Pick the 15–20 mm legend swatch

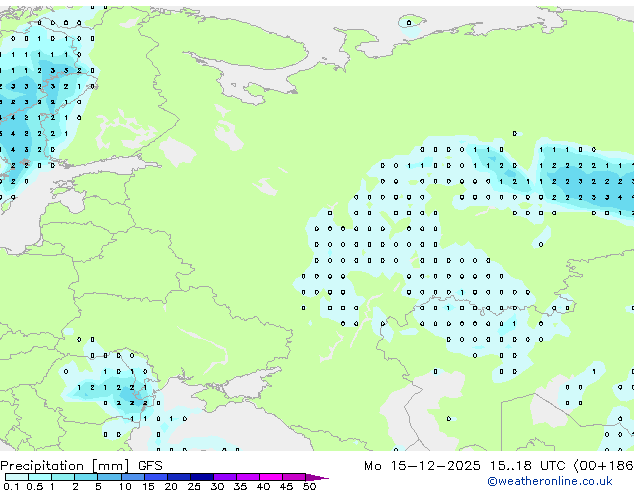(x=155, y=477)
